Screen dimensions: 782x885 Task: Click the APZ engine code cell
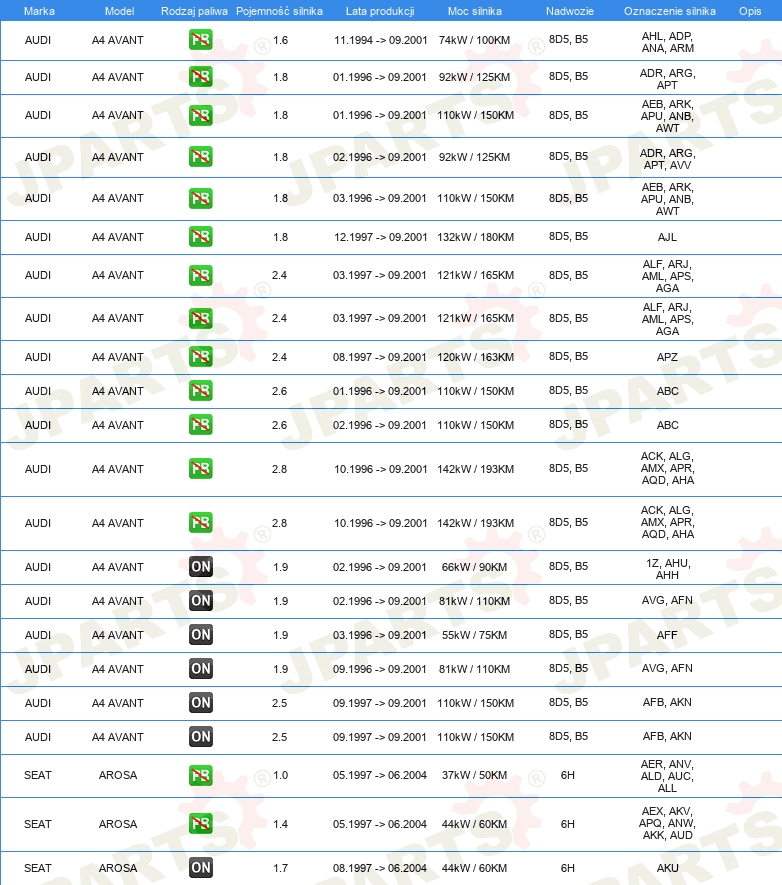pyautogui.click(x=667, y=357)
